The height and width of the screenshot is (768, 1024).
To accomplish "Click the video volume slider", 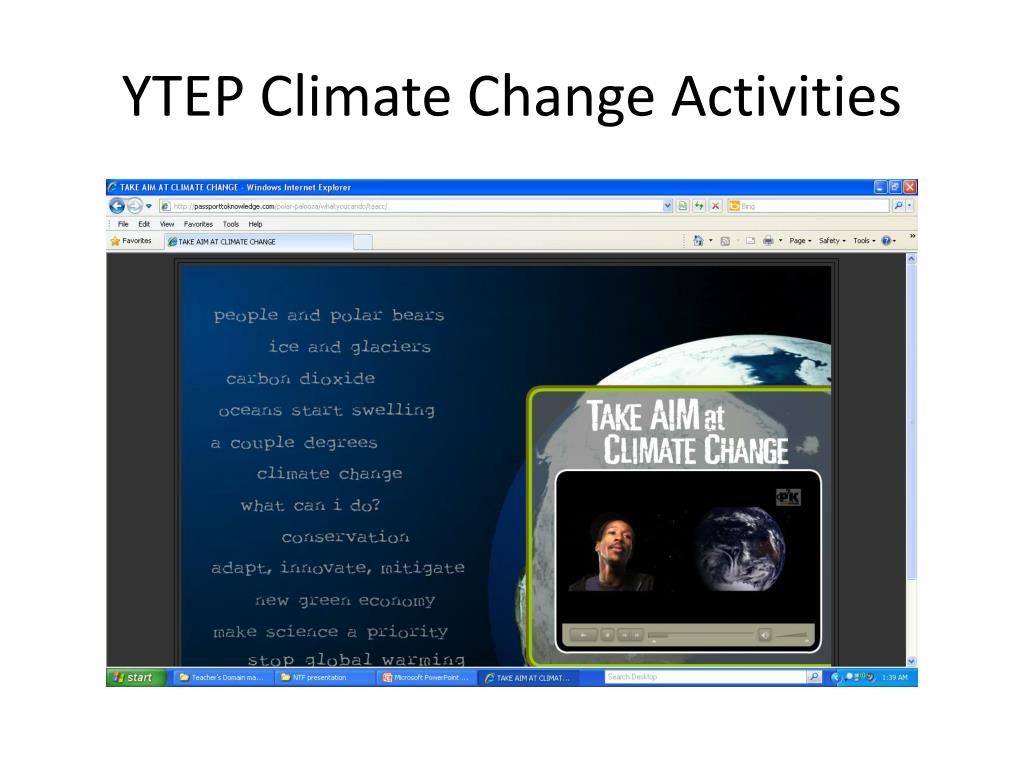I will (x=792, y=635).
